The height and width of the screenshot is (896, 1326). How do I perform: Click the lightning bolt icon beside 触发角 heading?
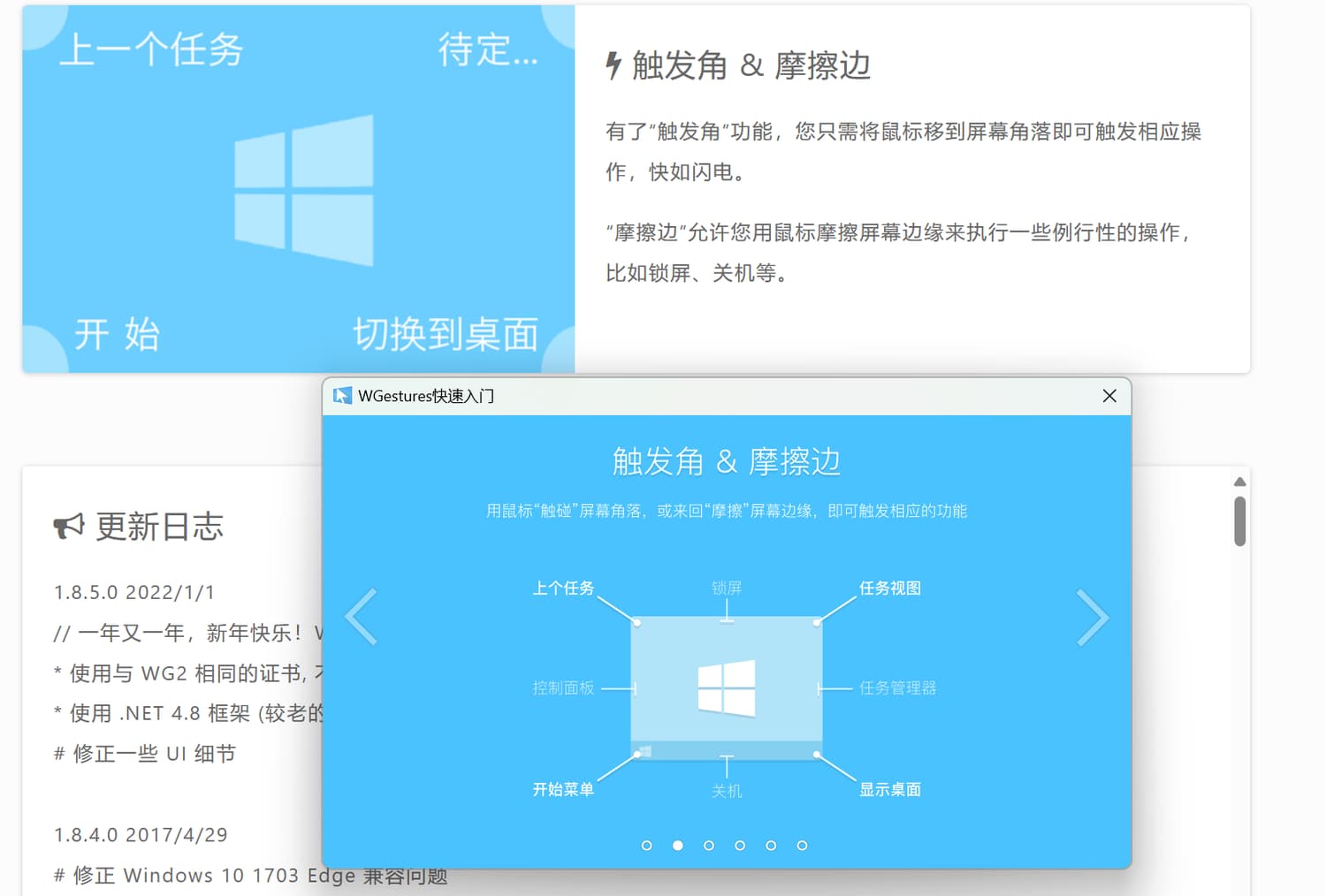[613, 65]
